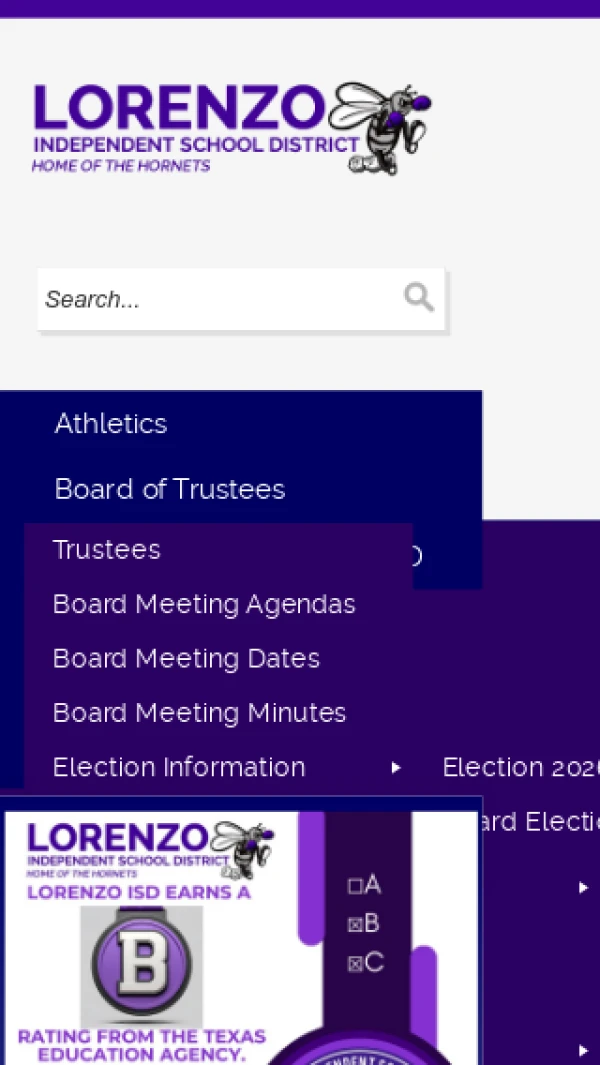Toggle the C checkbox on the banner
This screenshot has width=600, height=1065.
tap(355, 963)
